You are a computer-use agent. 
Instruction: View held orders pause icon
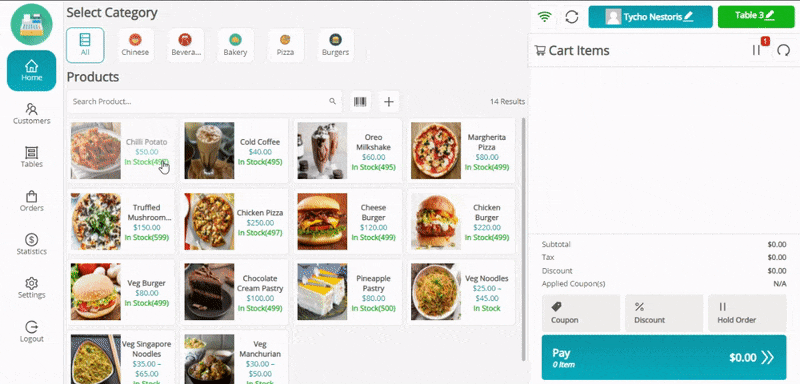click(757, 50)
